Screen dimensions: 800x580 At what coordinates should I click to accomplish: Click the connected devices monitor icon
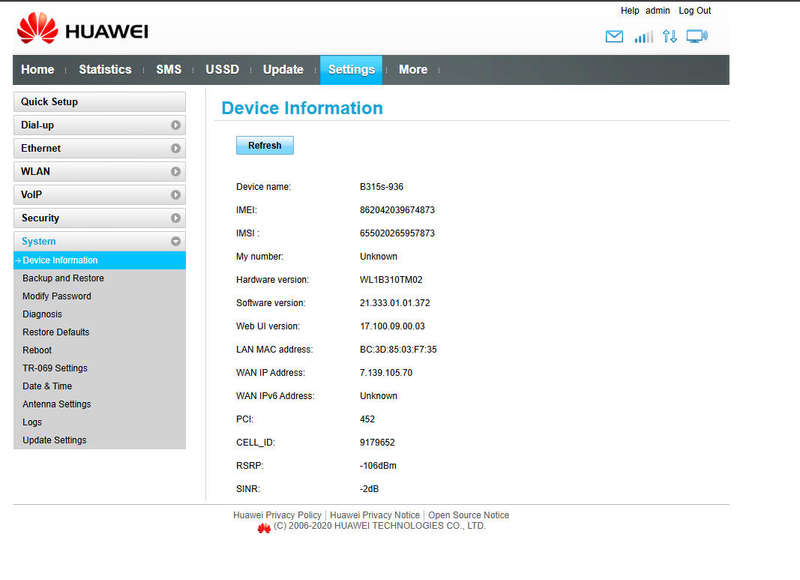click(x=697, y=36)
